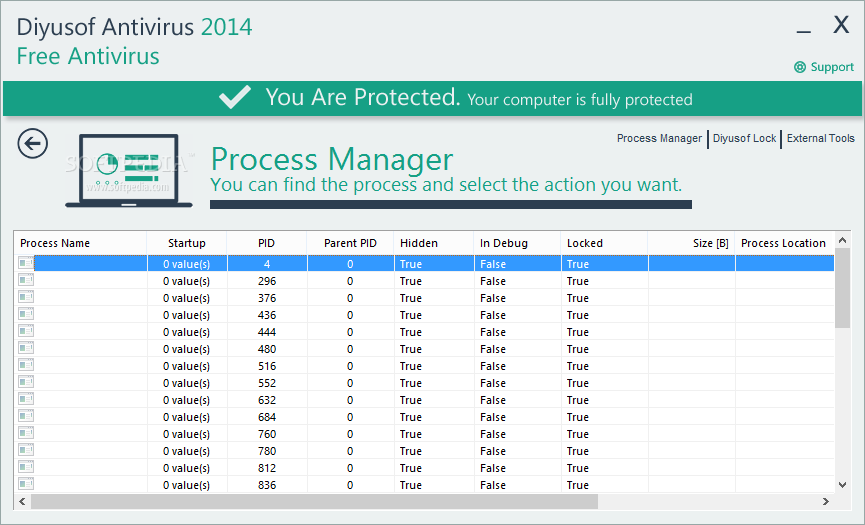Go back using the circled arrow icon

(x=33, y=144)
